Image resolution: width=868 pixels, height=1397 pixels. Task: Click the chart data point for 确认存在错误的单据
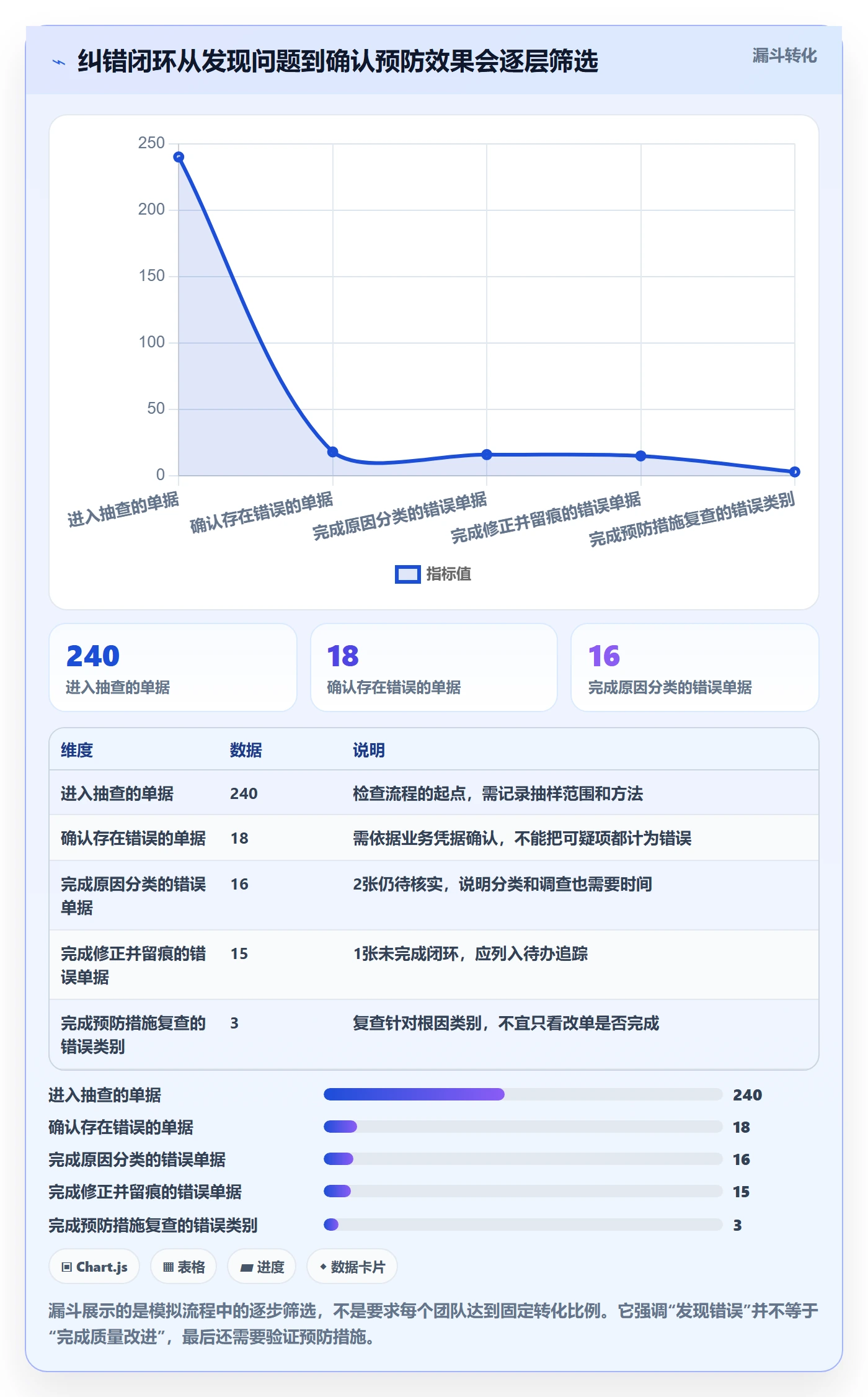332,452
